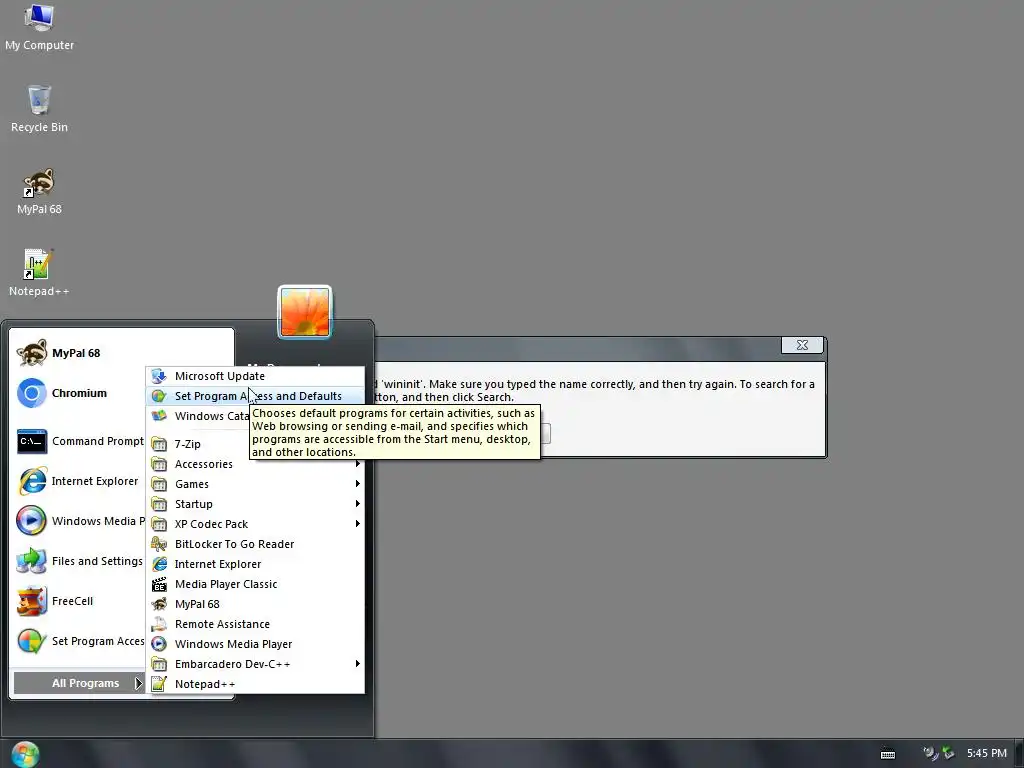Image resolution: width=1024 pixels, height=768 pixels.
Task: Open the Embarcadero Dev-C++ folder
Action: [255, 664]
